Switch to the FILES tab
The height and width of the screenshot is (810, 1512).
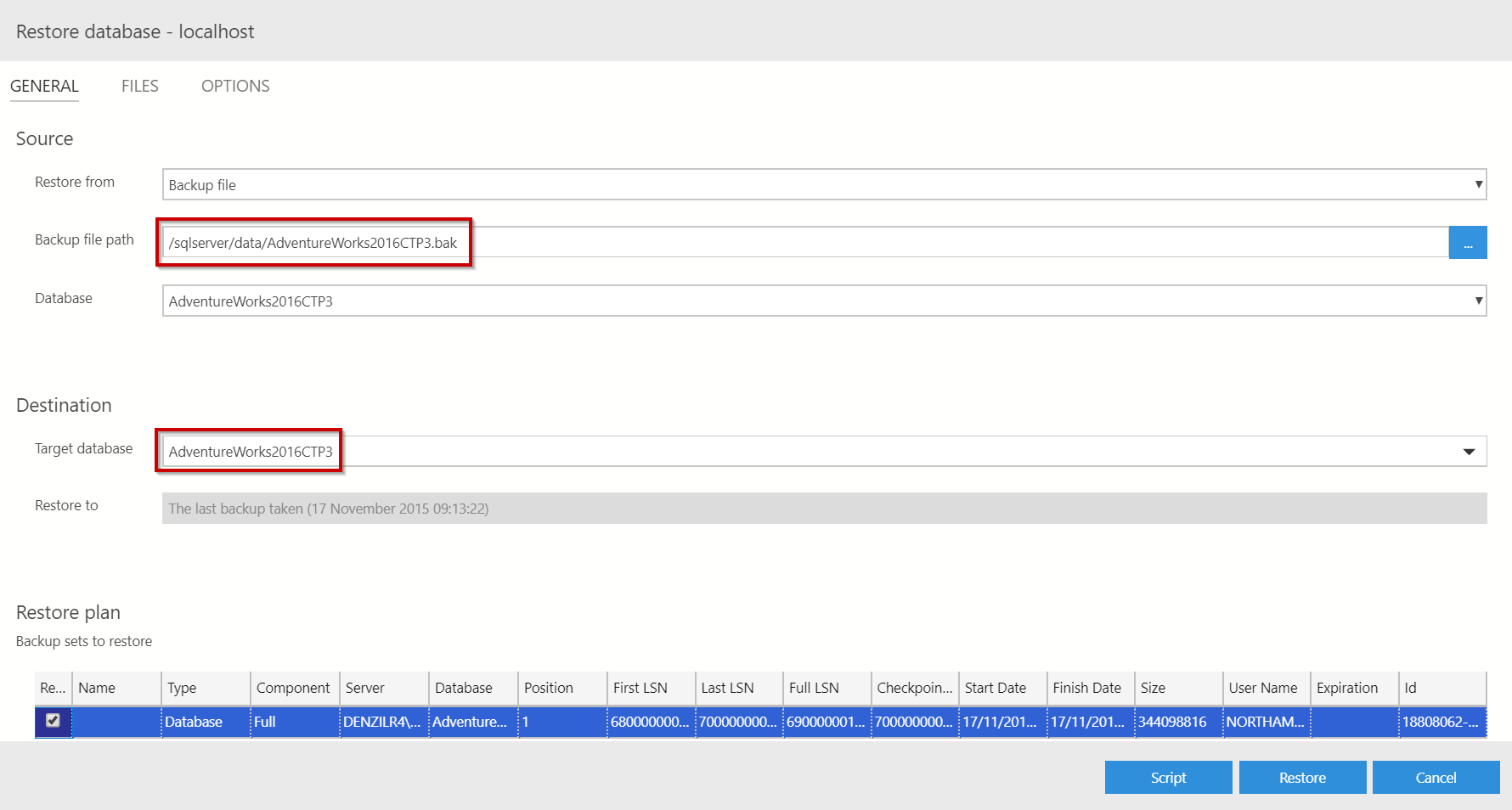click(x=139, y=86)
